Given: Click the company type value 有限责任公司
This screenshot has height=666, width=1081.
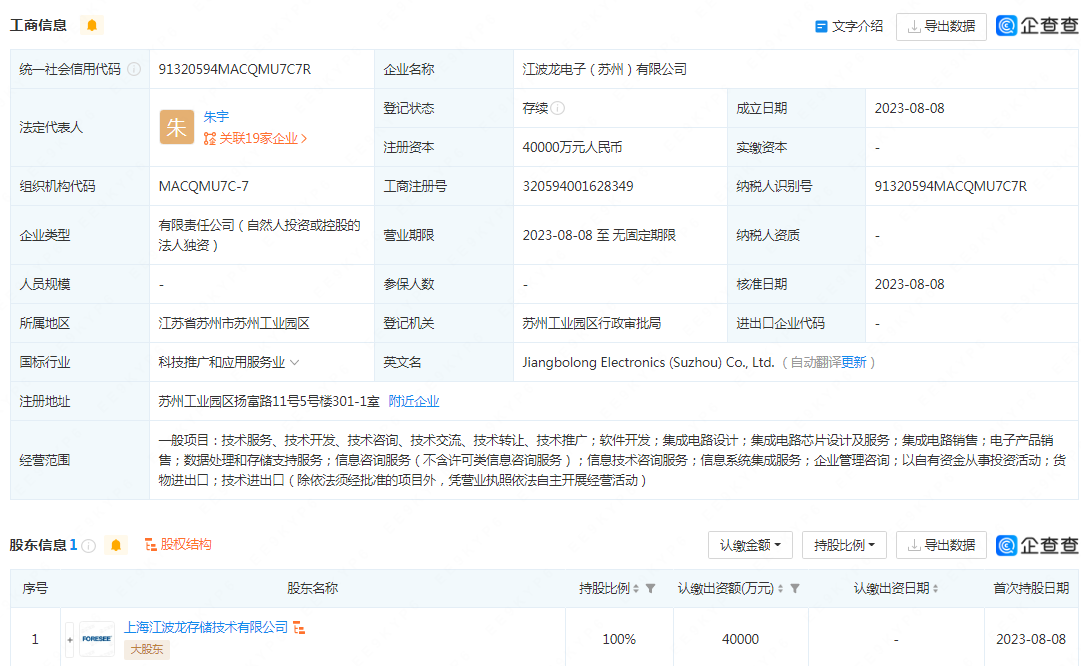Looking at the screenshot, I should tap(259, 235).
